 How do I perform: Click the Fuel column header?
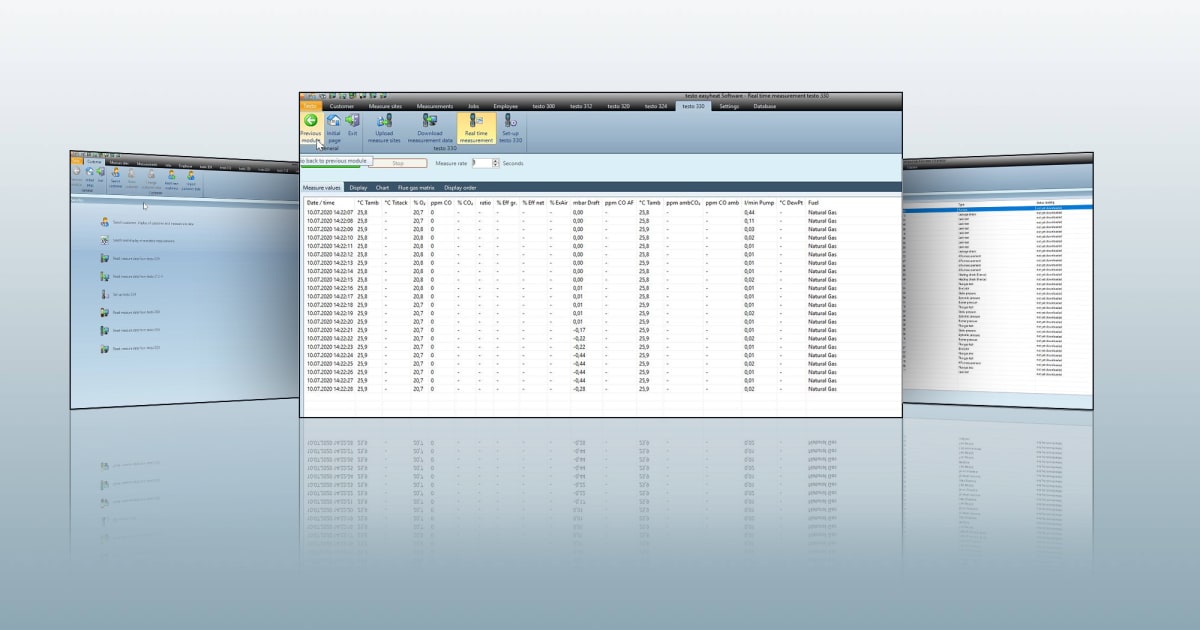(x=813, y=203)
